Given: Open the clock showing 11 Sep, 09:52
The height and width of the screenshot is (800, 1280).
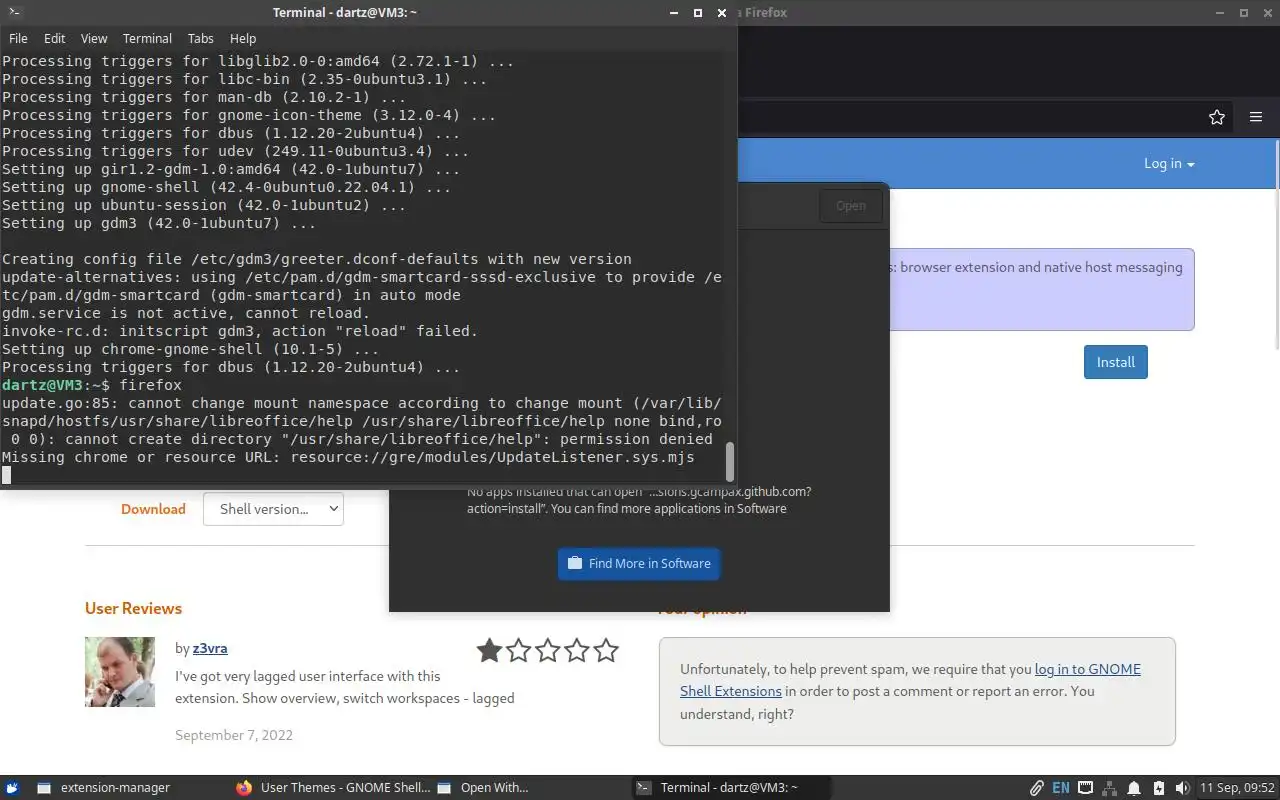Looking at the screenshot, I should [1237, 788].
